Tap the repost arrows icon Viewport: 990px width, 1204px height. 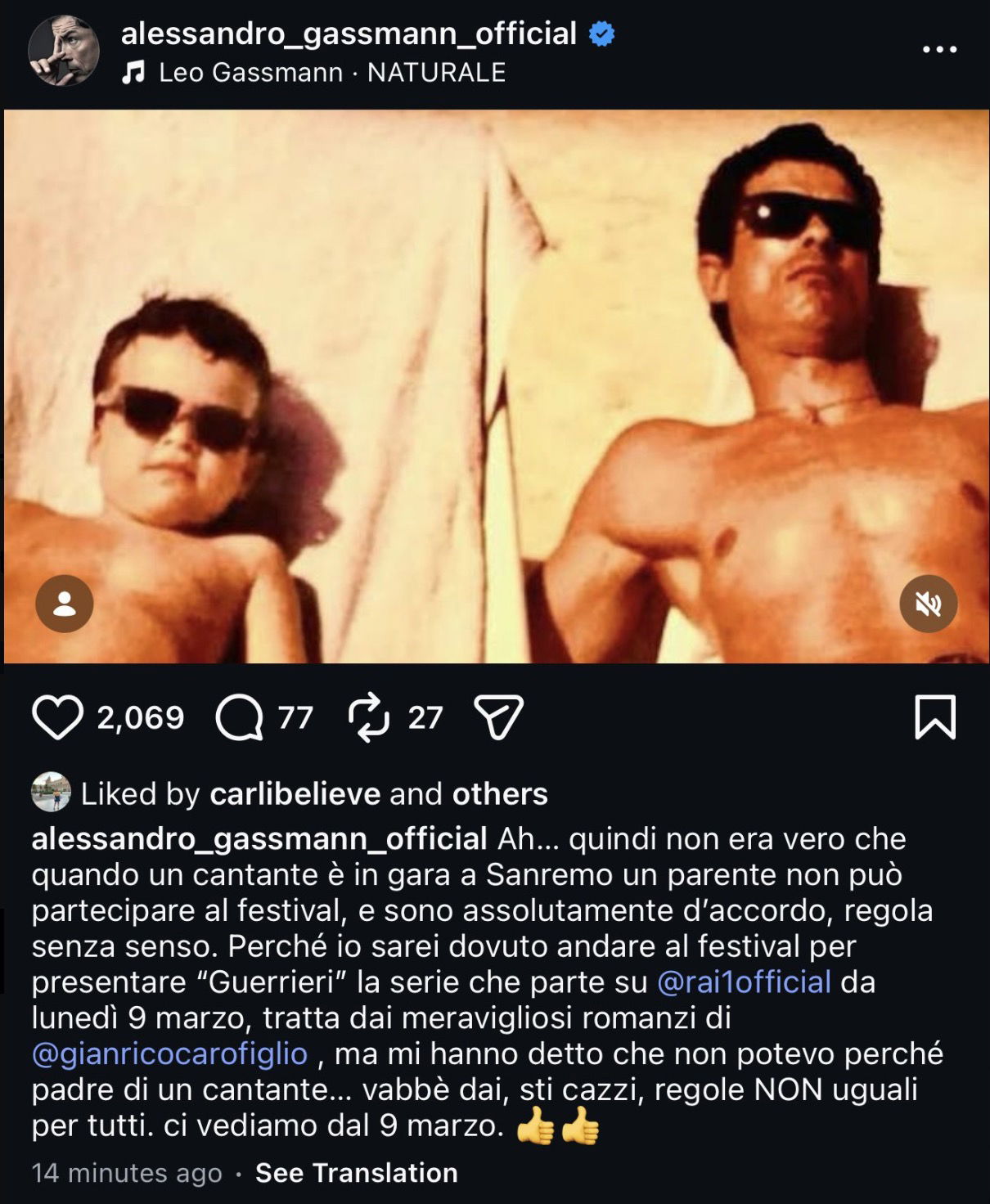[x=369, y=717]
